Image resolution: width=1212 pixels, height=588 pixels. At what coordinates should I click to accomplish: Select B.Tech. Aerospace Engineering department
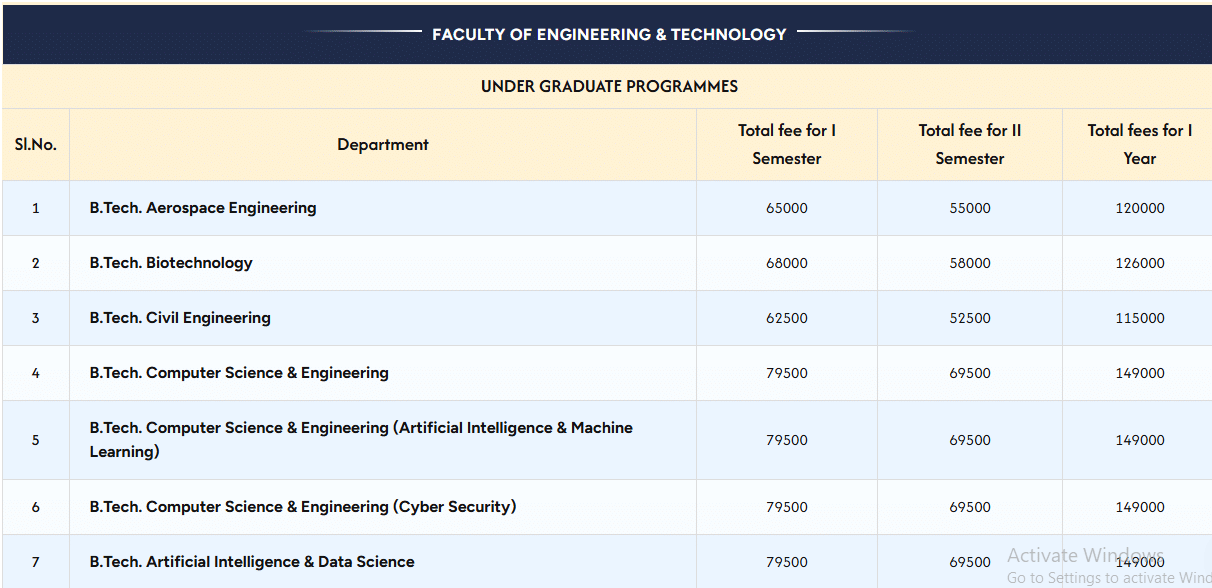203,208
